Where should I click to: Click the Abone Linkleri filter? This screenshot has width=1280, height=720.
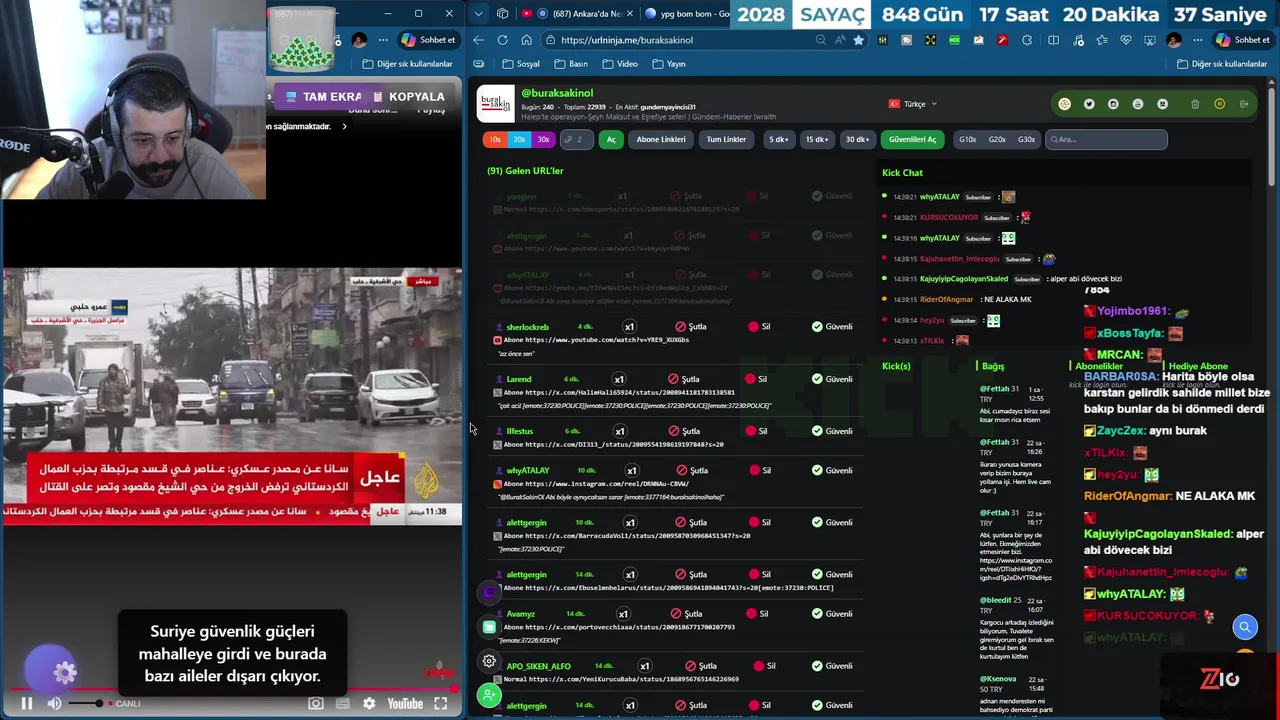click(661, 139)
